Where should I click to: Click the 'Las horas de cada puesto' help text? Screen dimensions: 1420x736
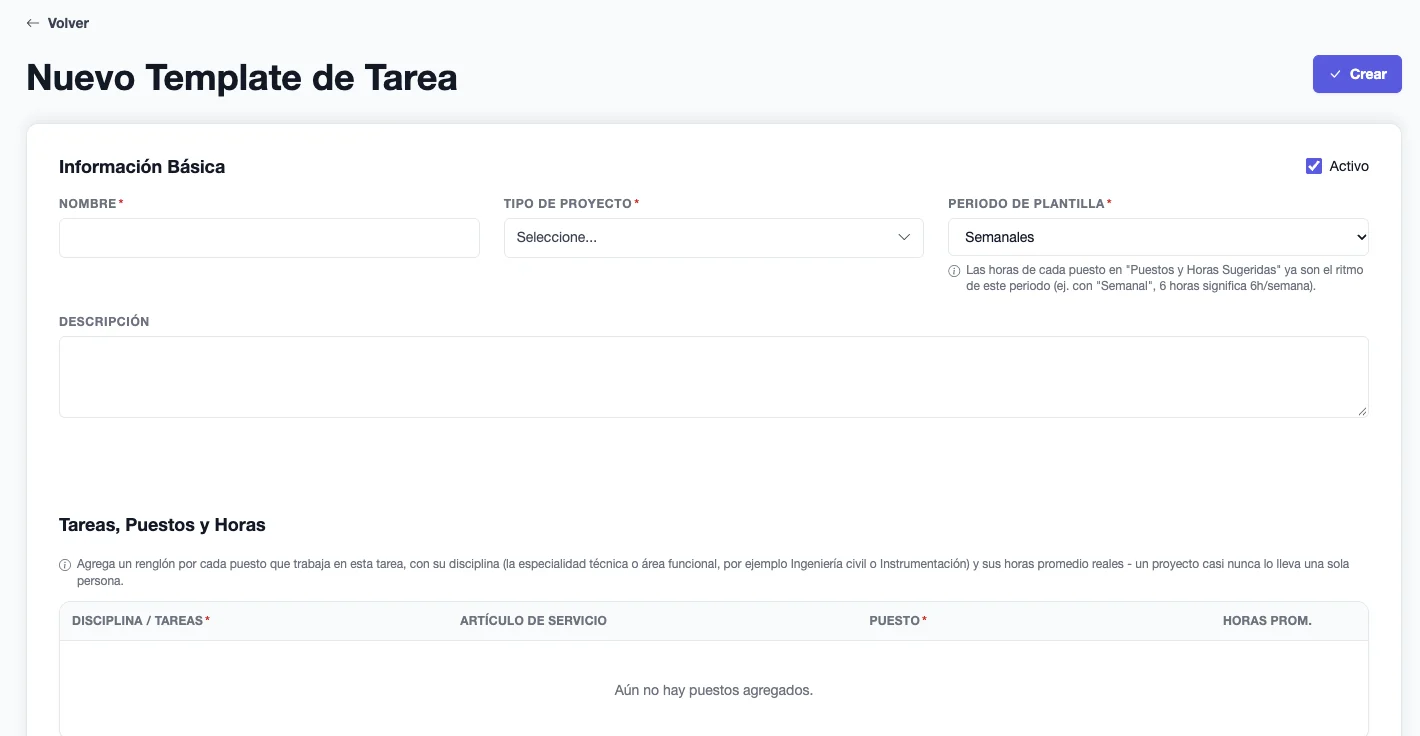[1165, 278]
